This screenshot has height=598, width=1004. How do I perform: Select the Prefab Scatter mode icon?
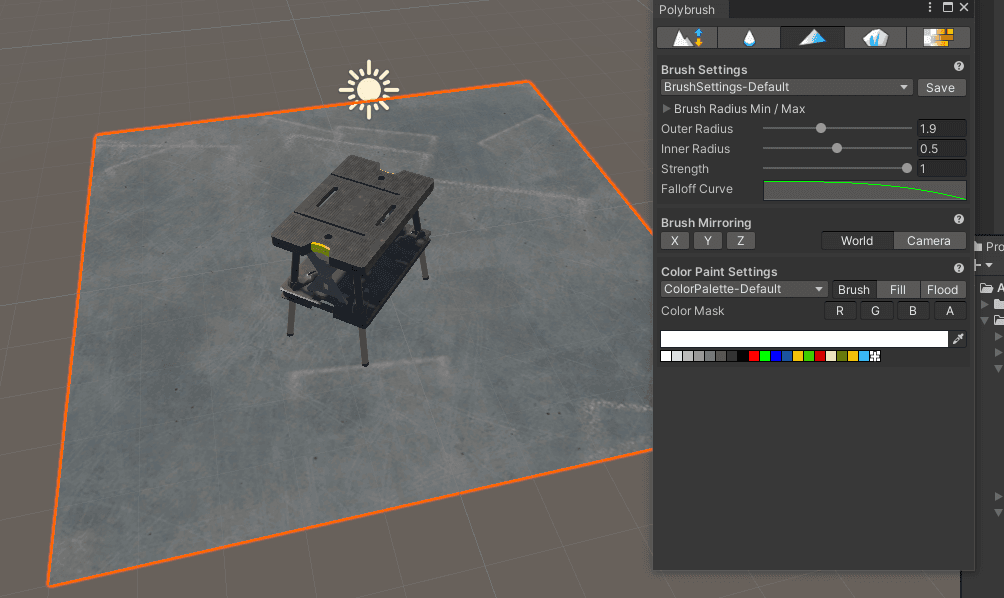point(875,38)
